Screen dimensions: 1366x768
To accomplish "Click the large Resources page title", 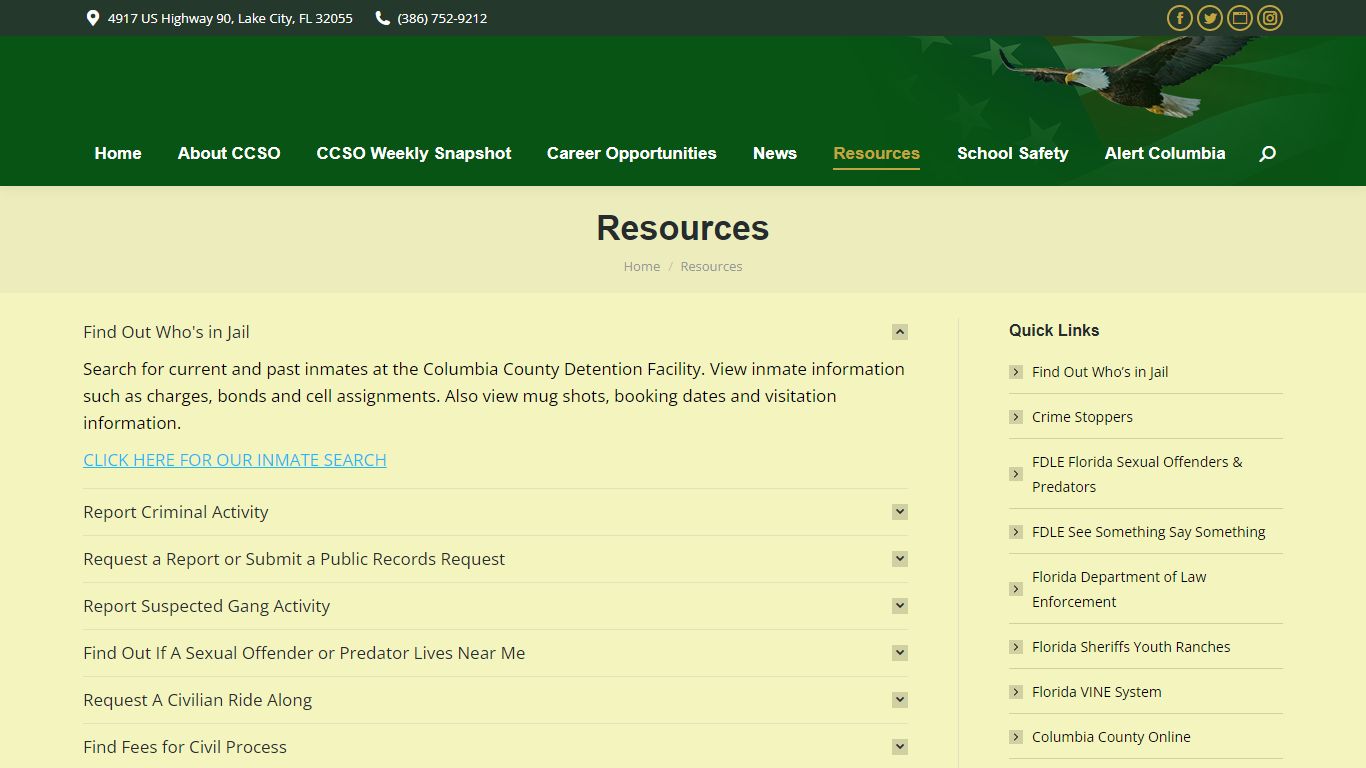I will 683,228.
